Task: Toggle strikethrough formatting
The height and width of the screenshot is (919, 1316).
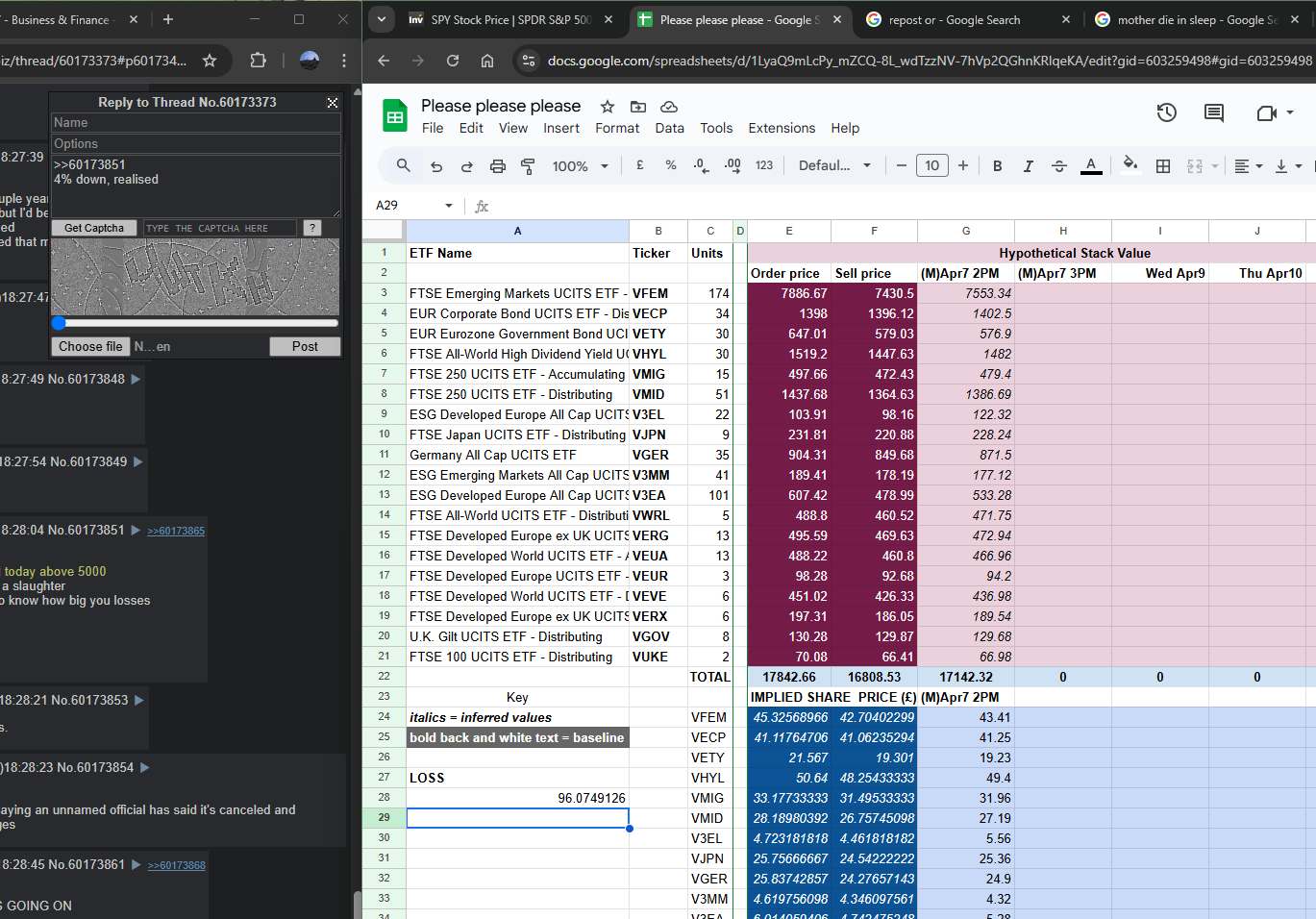Action: click(x=1059, y=166)
